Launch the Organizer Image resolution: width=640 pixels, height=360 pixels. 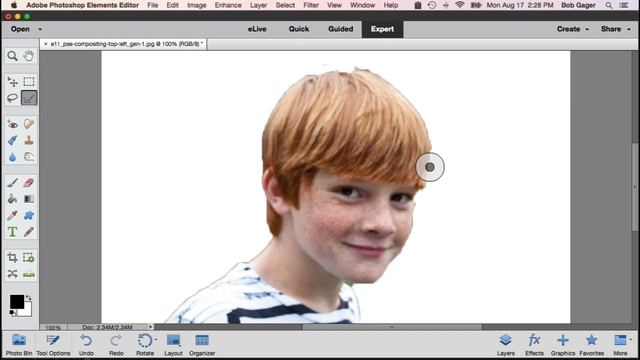coord(202,345)
